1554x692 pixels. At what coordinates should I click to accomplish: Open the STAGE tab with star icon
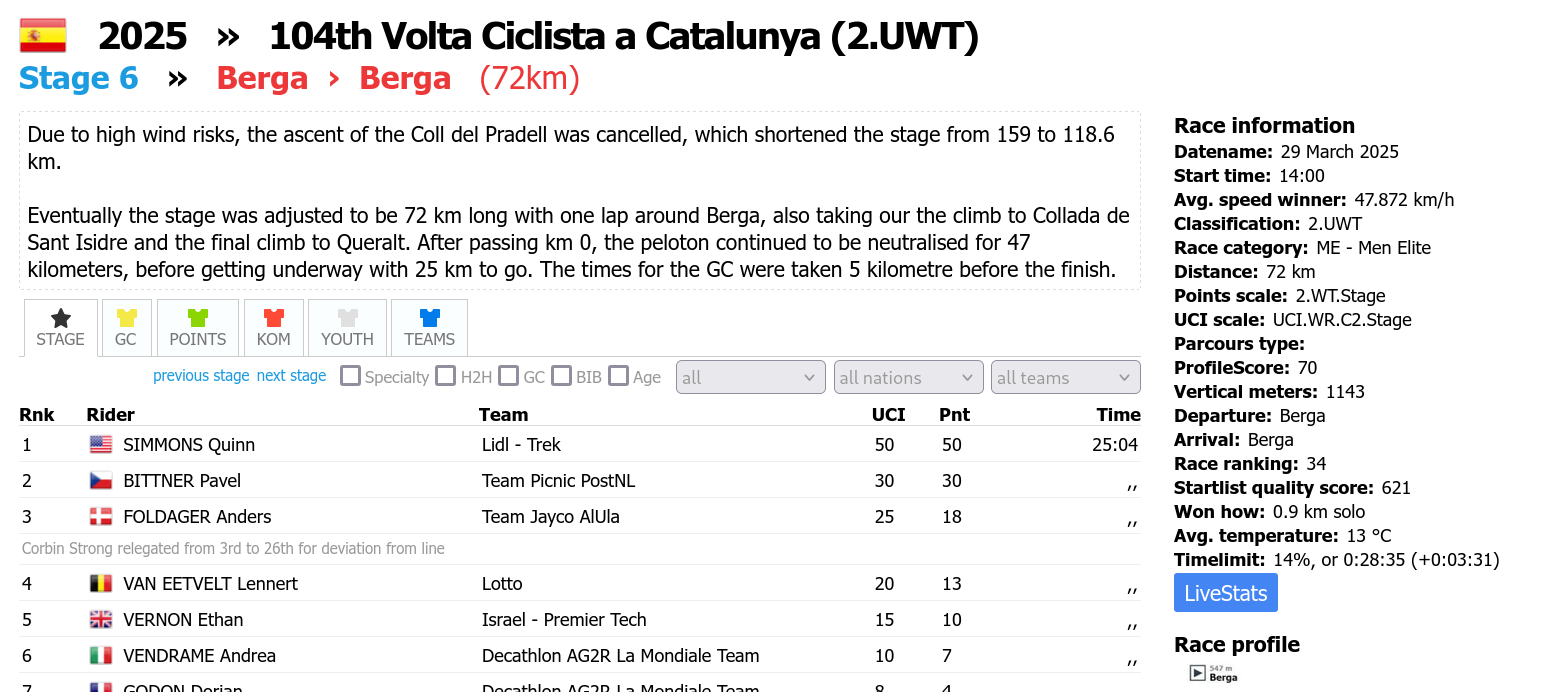61,328
